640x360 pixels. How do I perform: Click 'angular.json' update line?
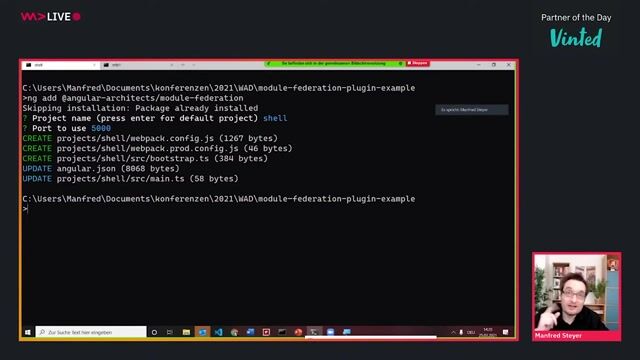(101, 169)
